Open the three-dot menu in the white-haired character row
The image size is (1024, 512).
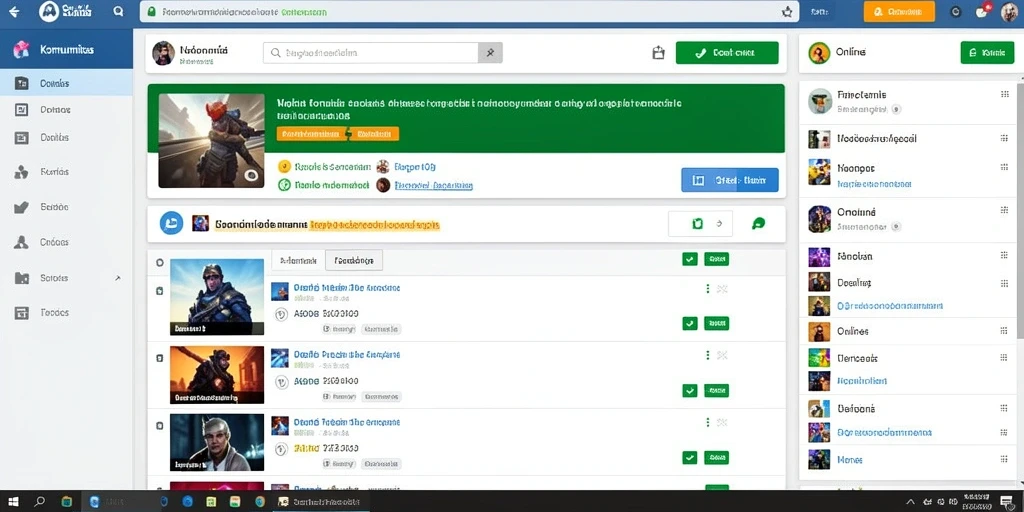tap(707, 422)
